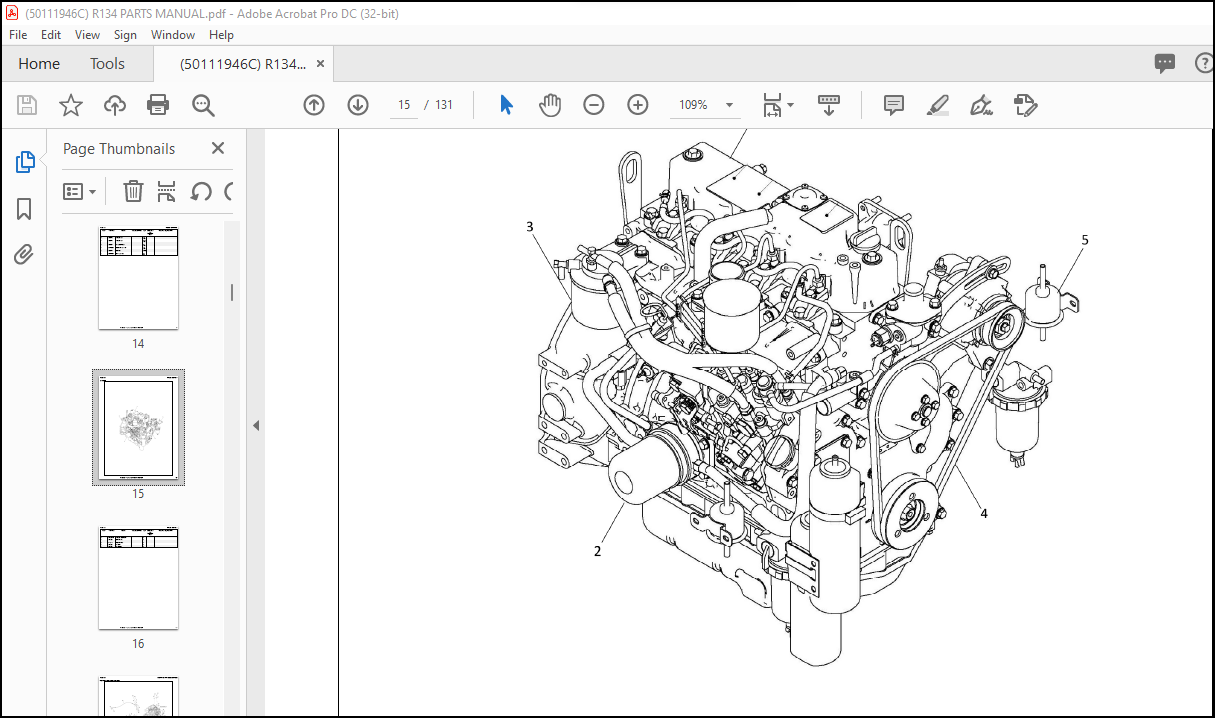Click callout number 2 on the engine diagram

pyautogui.click(x=597, y=551)
